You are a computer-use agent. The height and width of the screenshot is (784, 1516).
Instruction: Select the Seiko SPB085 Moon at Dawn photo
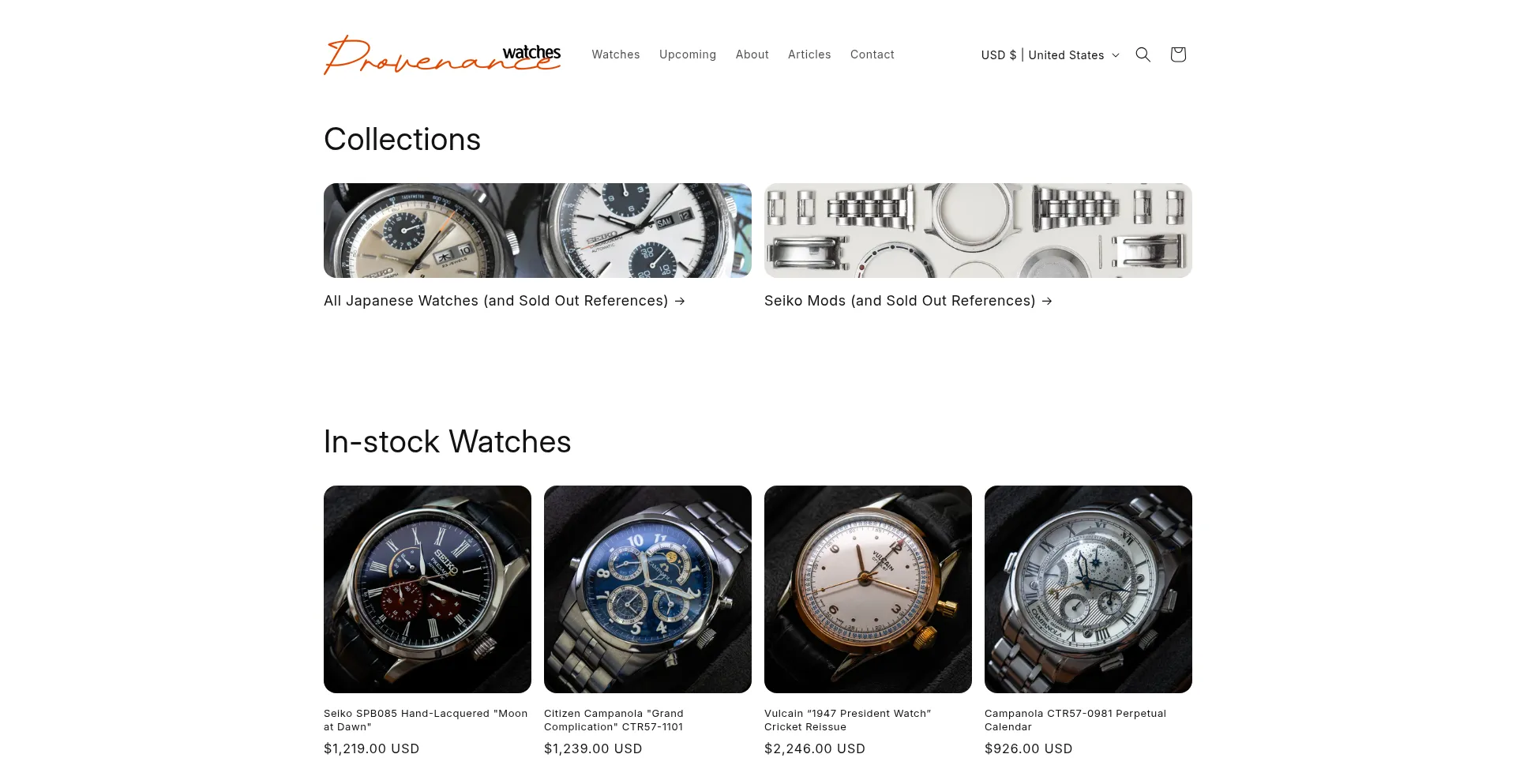[x=427, y=589]
